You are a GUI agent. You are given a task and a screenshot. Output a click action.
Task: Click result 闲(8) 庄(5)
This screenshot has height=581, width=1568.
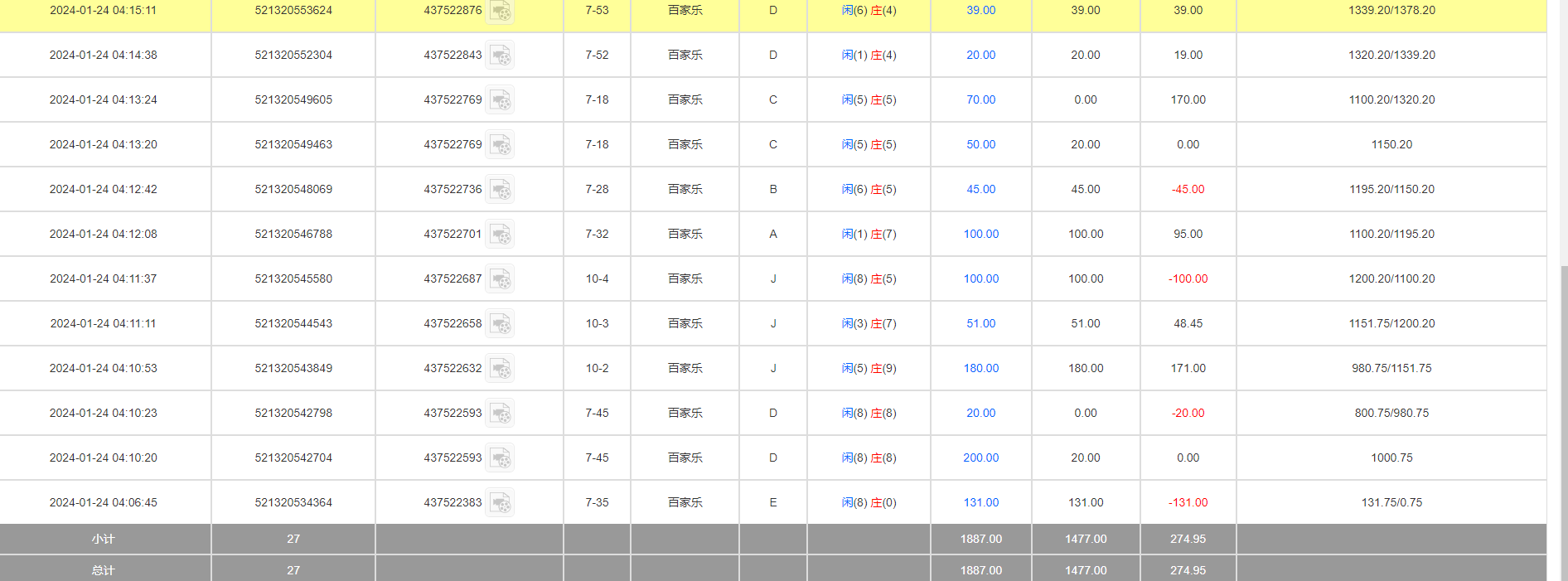coord(869,278)
